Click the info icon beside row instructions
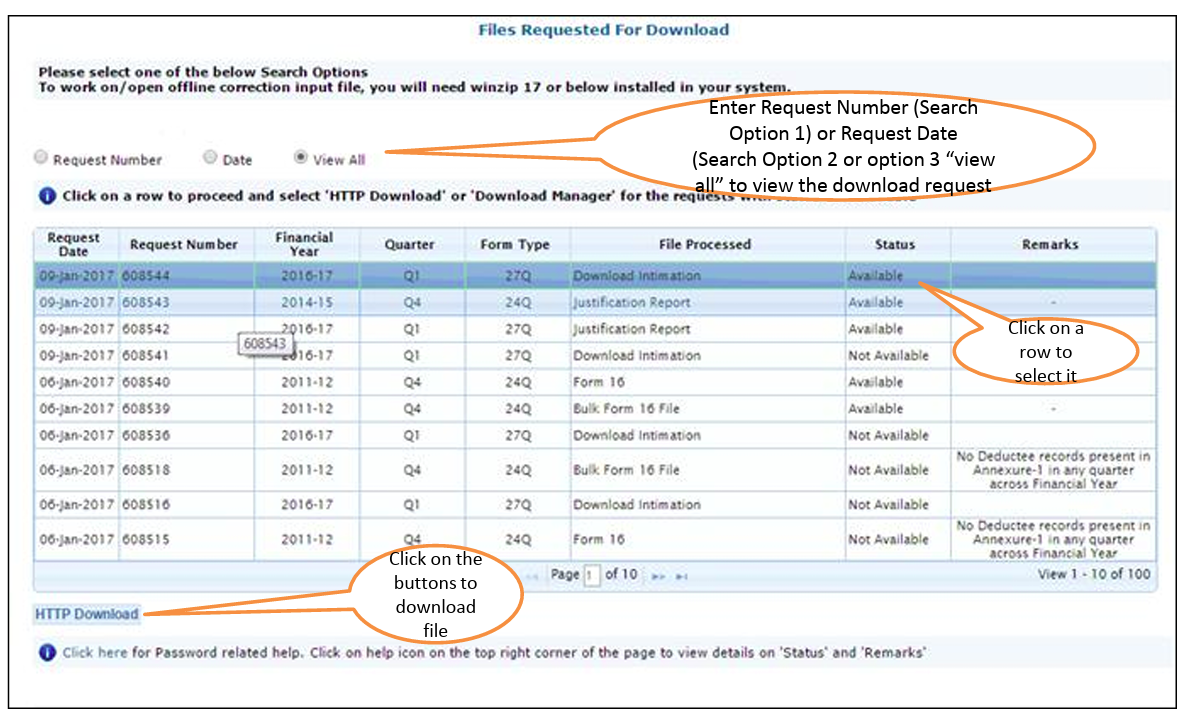Screen dimensions: 1186x718 tap(47, 196)
